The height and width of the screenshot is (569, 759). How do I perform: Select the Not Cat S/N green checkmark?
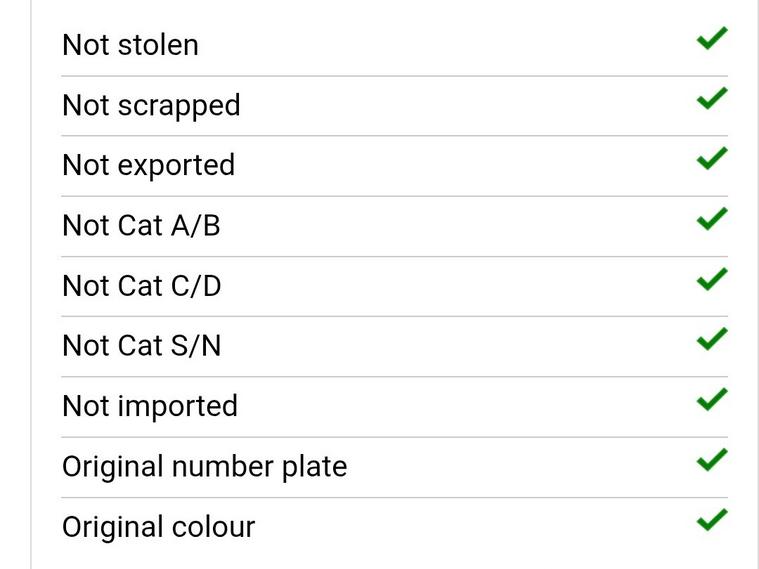[711, 340]
